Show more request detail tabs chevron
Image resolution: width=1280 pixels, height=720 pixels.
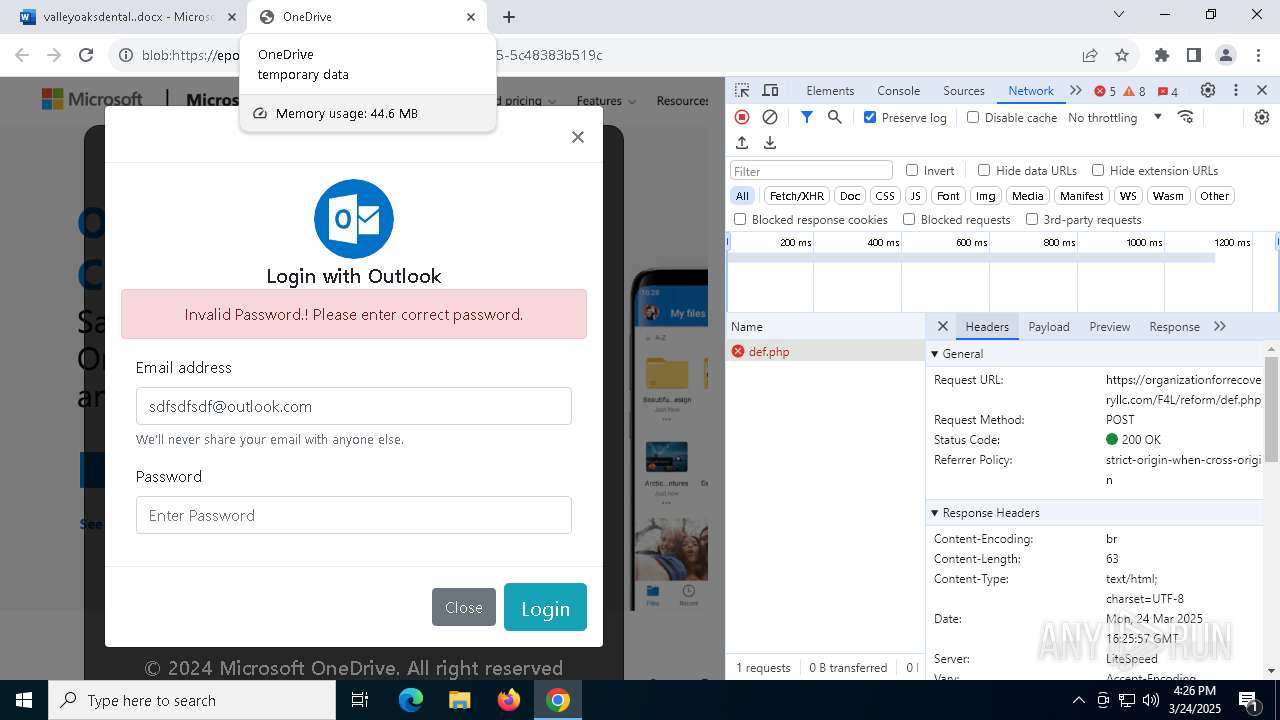1220,326
